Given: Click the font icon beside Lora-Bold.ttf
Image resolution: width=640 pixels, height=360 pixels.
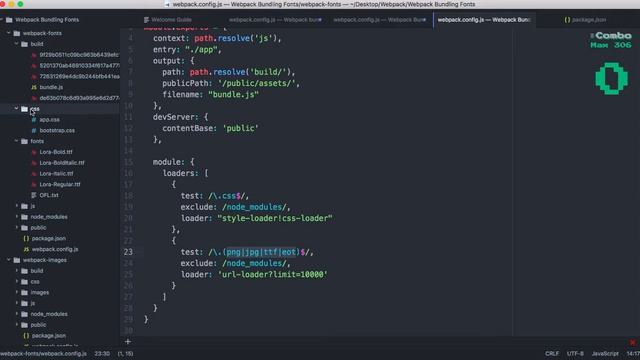Looking at the screenshot, I should pos(34,152).
